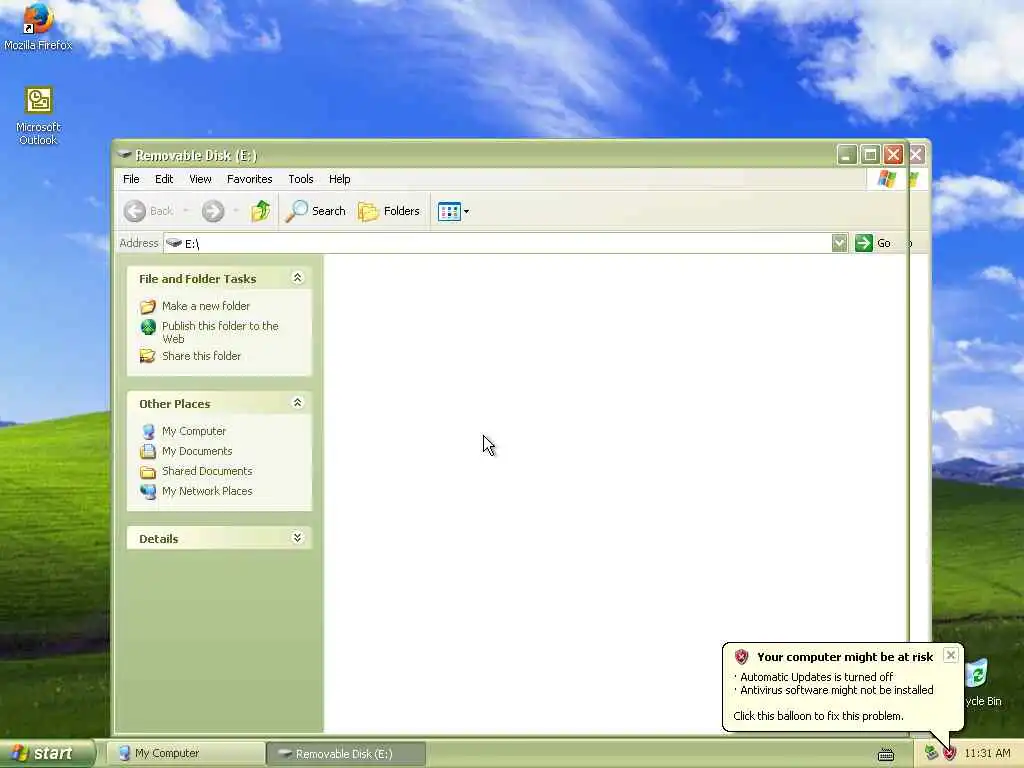Open the Microsoft Outlook desktop icon
Image resolution: width=1024 pixels, height=768 pixels.
click(x=38, y=115)
